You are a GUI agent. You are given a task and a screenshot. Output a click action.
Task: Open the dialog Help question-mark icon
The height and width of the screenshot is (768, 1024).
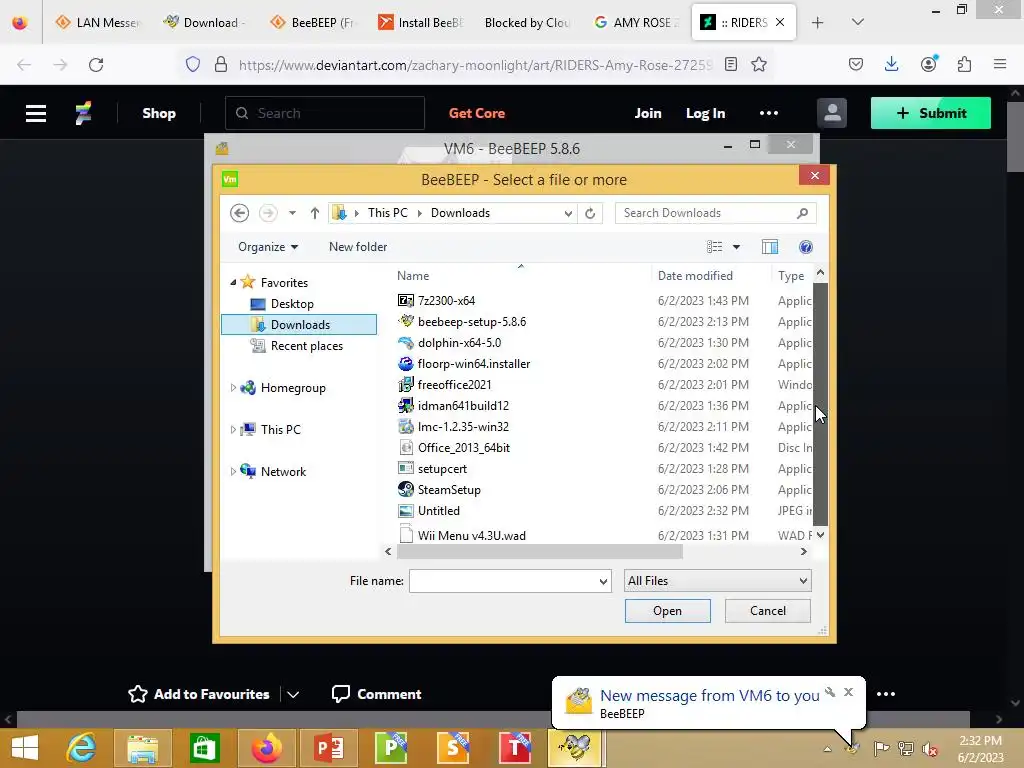(x=806, y=247)
